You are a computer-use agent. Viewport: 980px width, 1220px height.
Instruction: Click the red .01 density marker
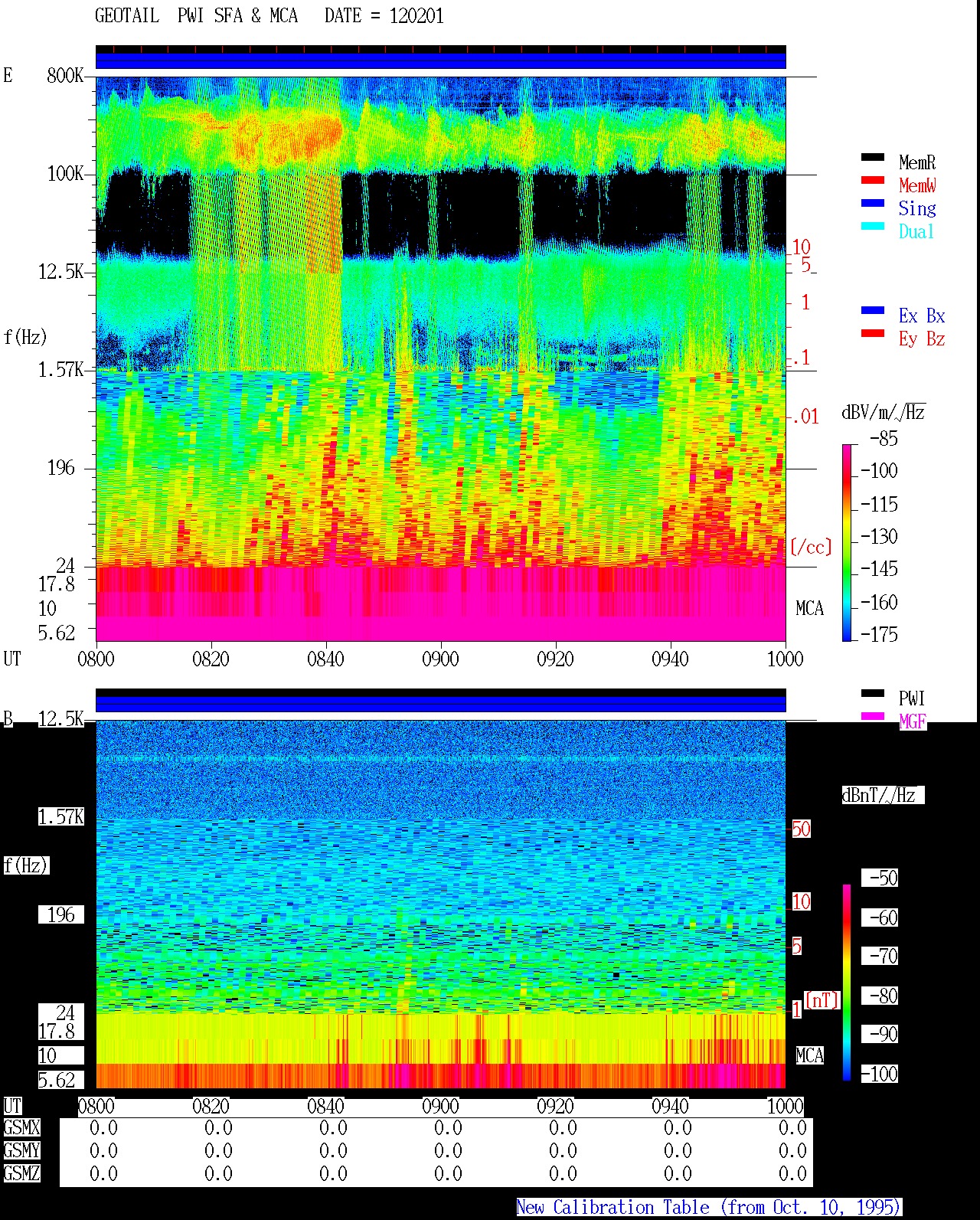point(805,417)
